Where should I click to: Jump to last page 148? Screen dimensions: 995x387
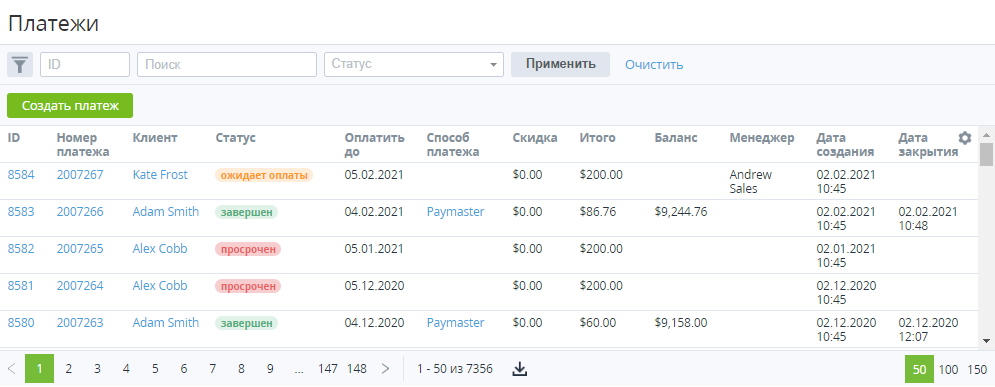point(357,369)
